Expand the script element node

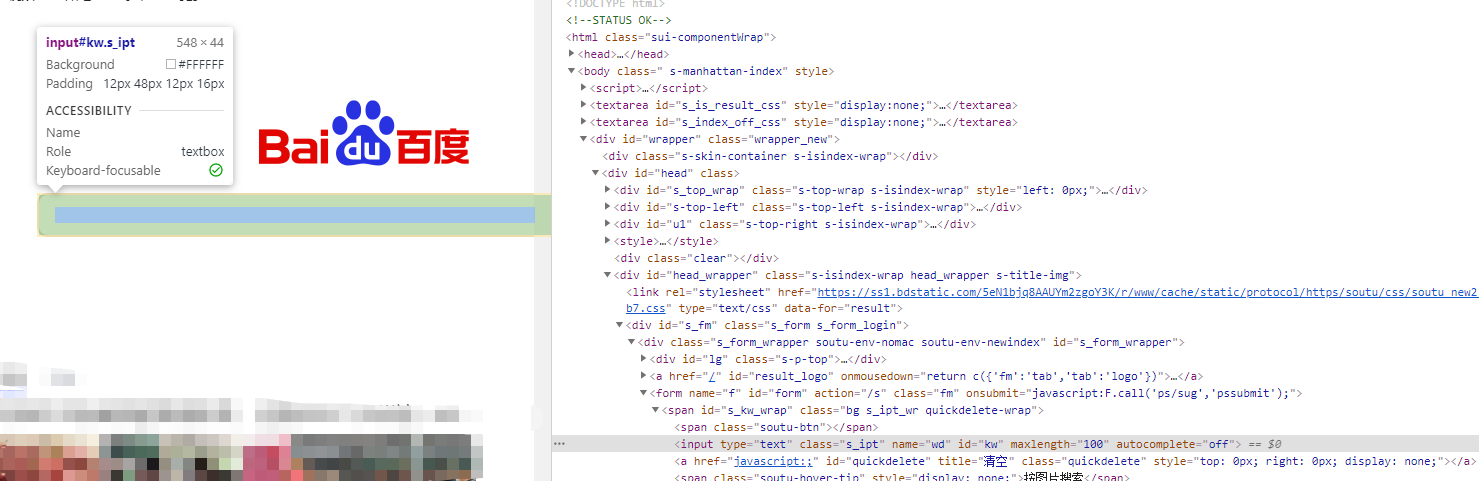click(x=584, y=88)
